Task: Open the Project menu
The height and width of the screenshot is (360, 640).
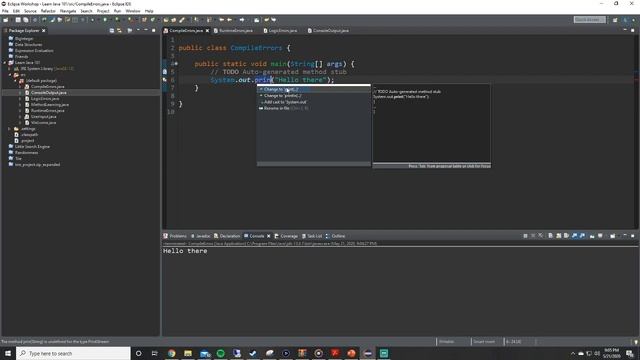Action: click(x=103, y=11)
